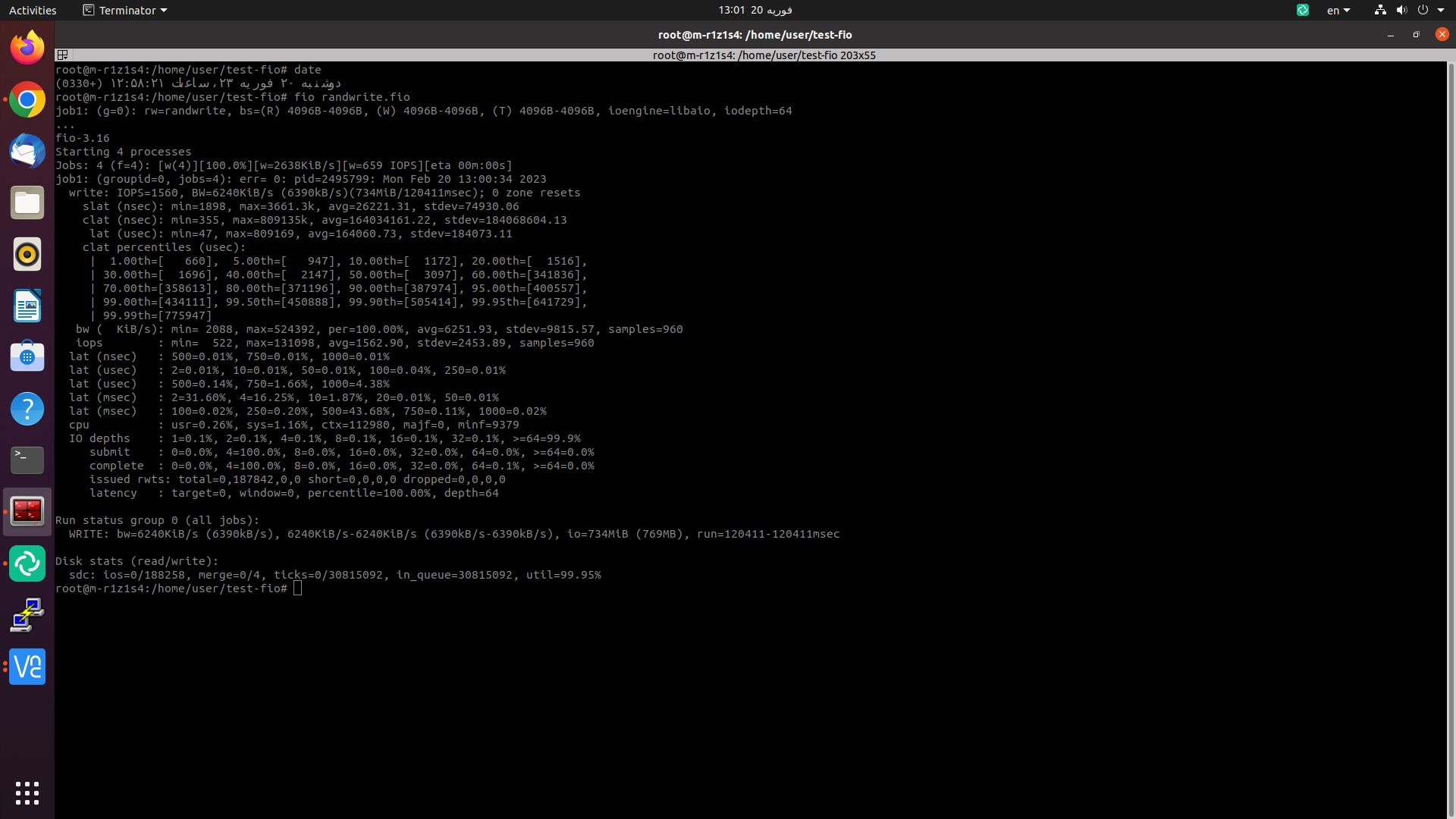
Task: Open the Activities overview
Action: (x=33, y=10)
